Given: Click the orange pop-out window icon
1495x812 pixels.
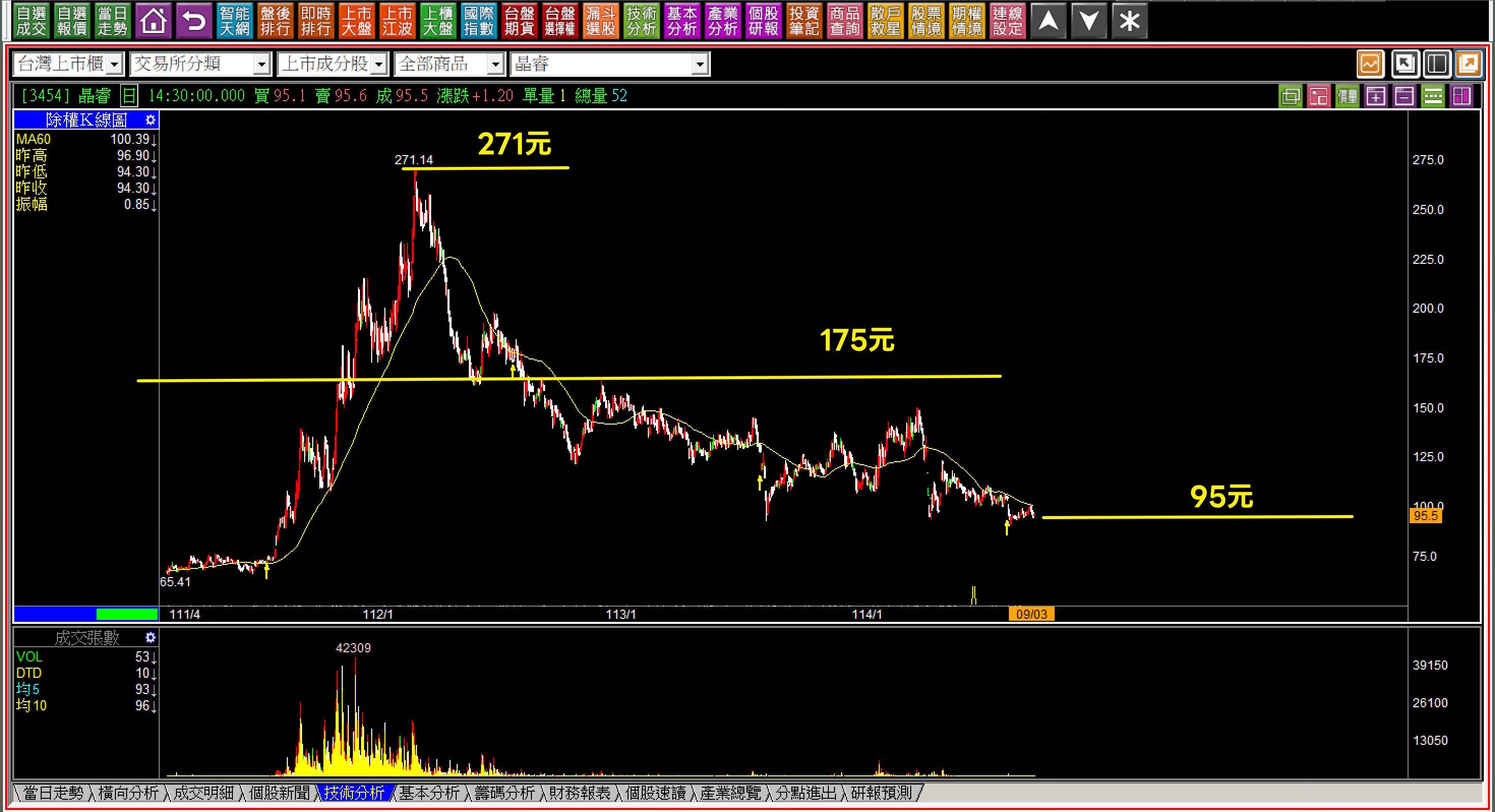Looking at the screenshot, I should point(1469,64).
